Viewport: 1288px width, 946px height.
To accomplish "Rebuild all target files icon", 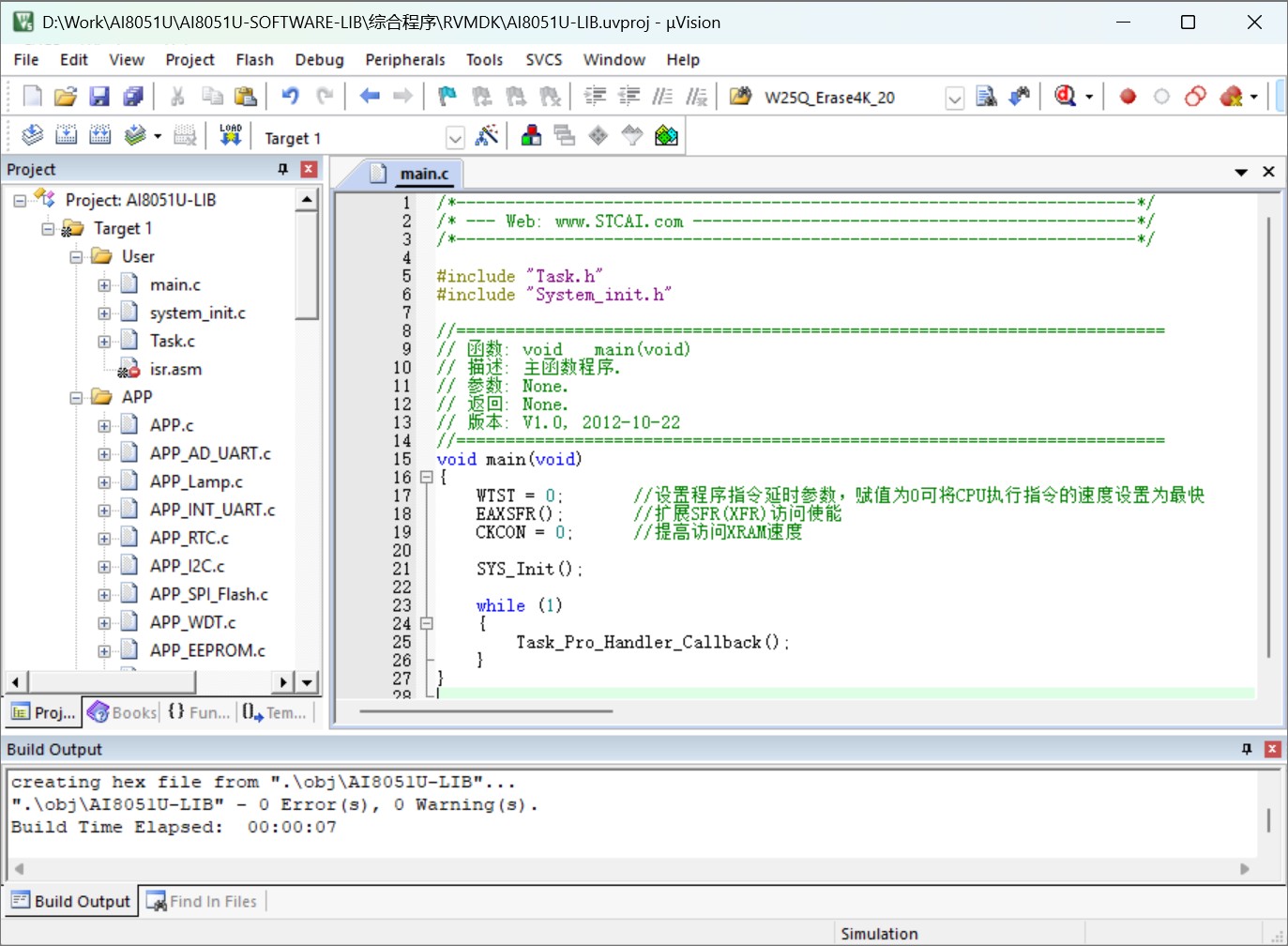I will tap(99, 136).
